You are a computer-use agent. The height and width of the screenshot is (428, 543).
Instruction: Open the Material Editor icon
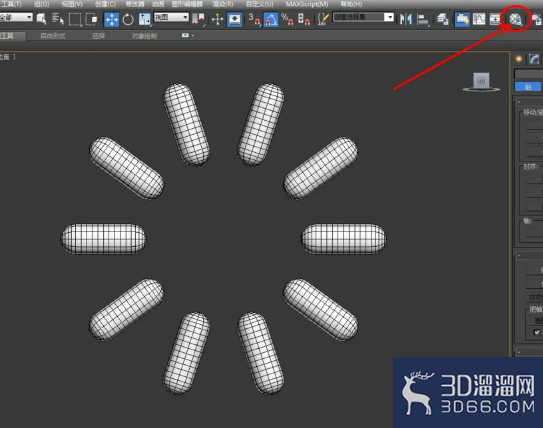(515, 19)
